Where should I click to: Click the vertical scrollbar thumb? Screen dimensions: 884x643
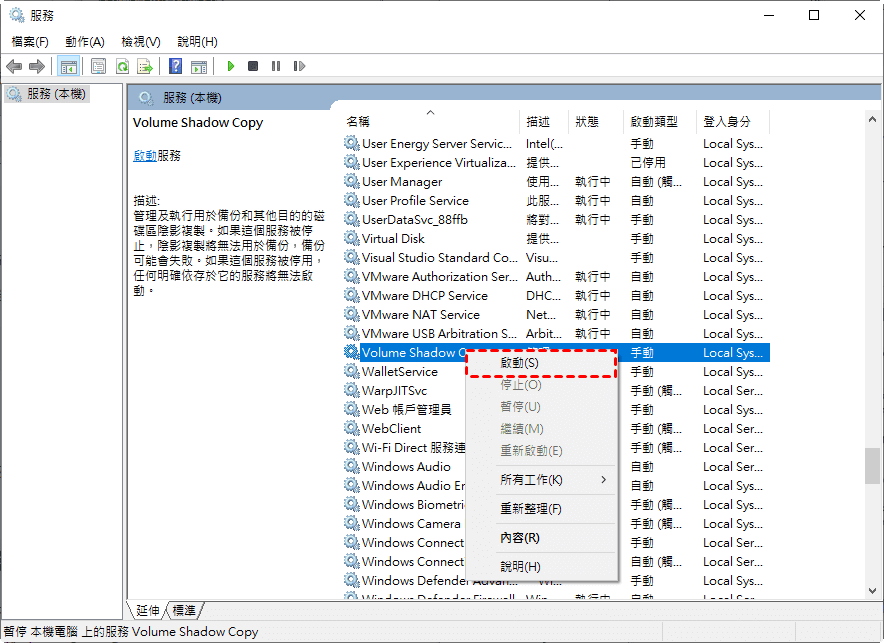point(872,465)
